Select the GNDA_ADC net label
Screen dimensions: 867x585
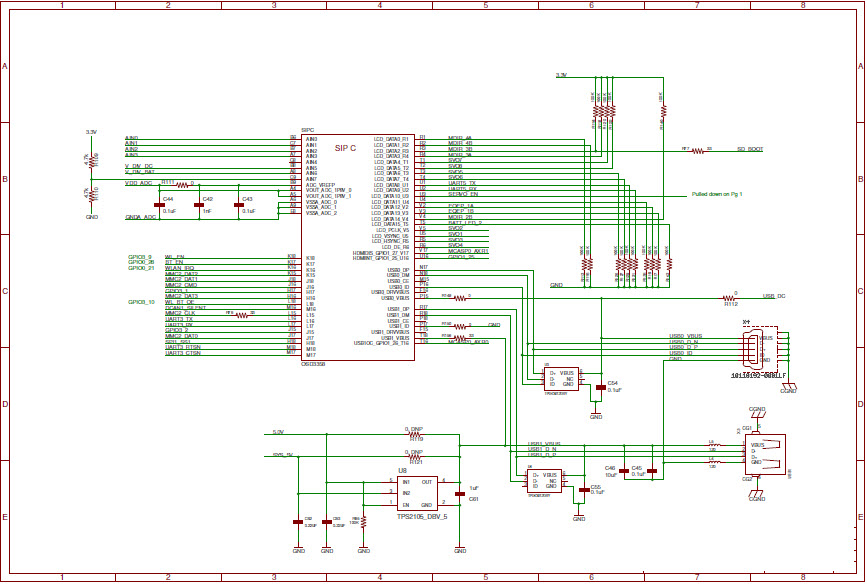[x=141, y=217]
